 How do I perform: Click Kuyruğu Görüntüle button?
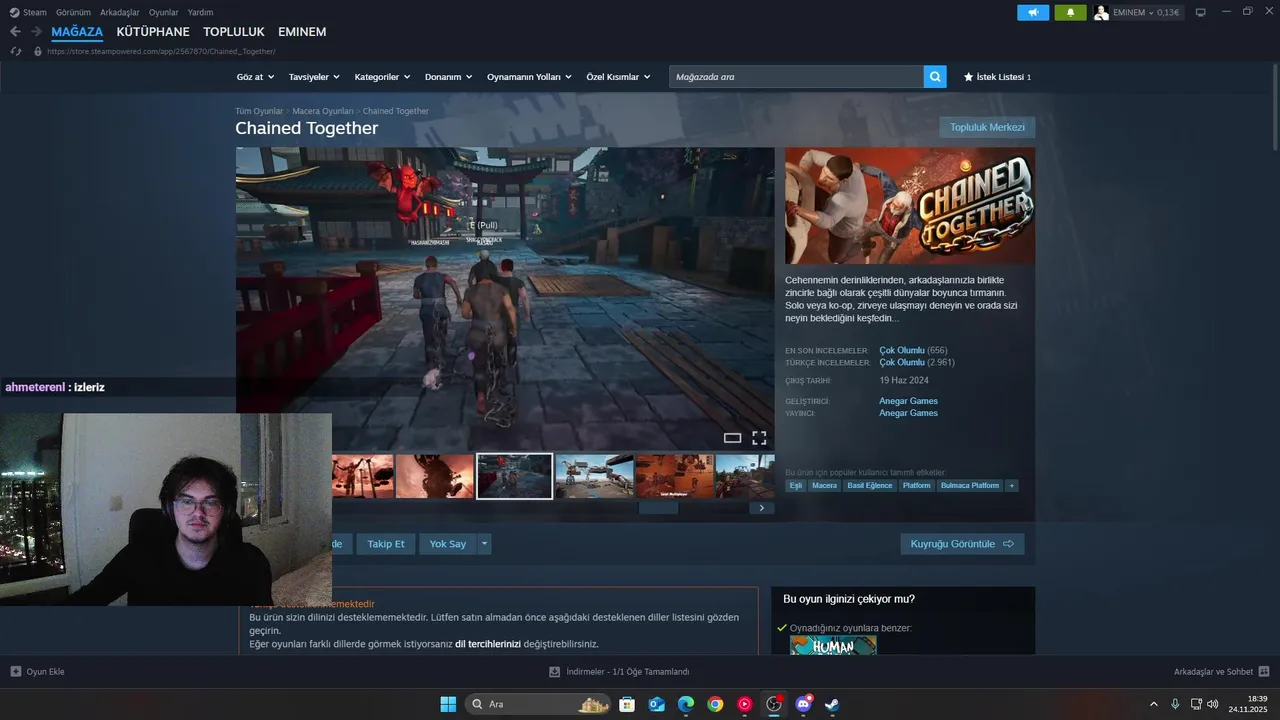962,544
